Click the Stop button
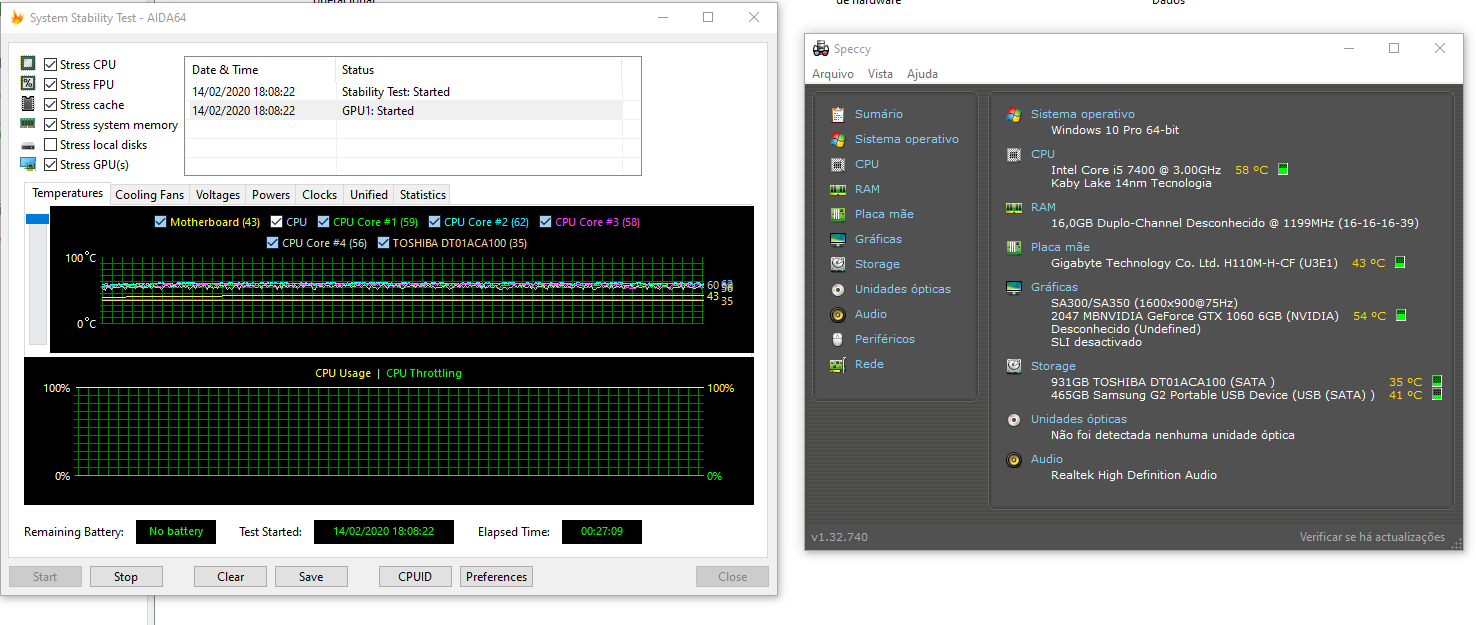Image resolution: width=1476 pixels, height=625 pixels. point(126,576)
